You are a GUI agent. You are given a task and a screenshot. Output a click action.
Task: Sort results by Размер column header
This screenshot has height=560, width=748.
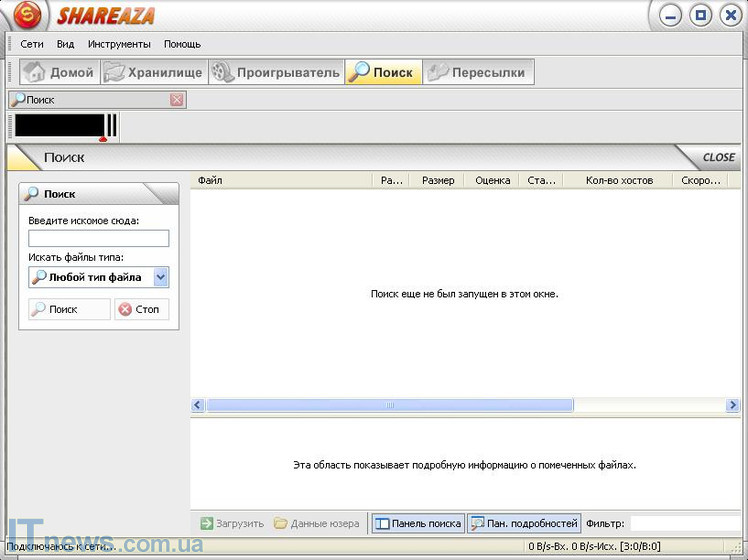pyautogui.click(x=437, y=180)
